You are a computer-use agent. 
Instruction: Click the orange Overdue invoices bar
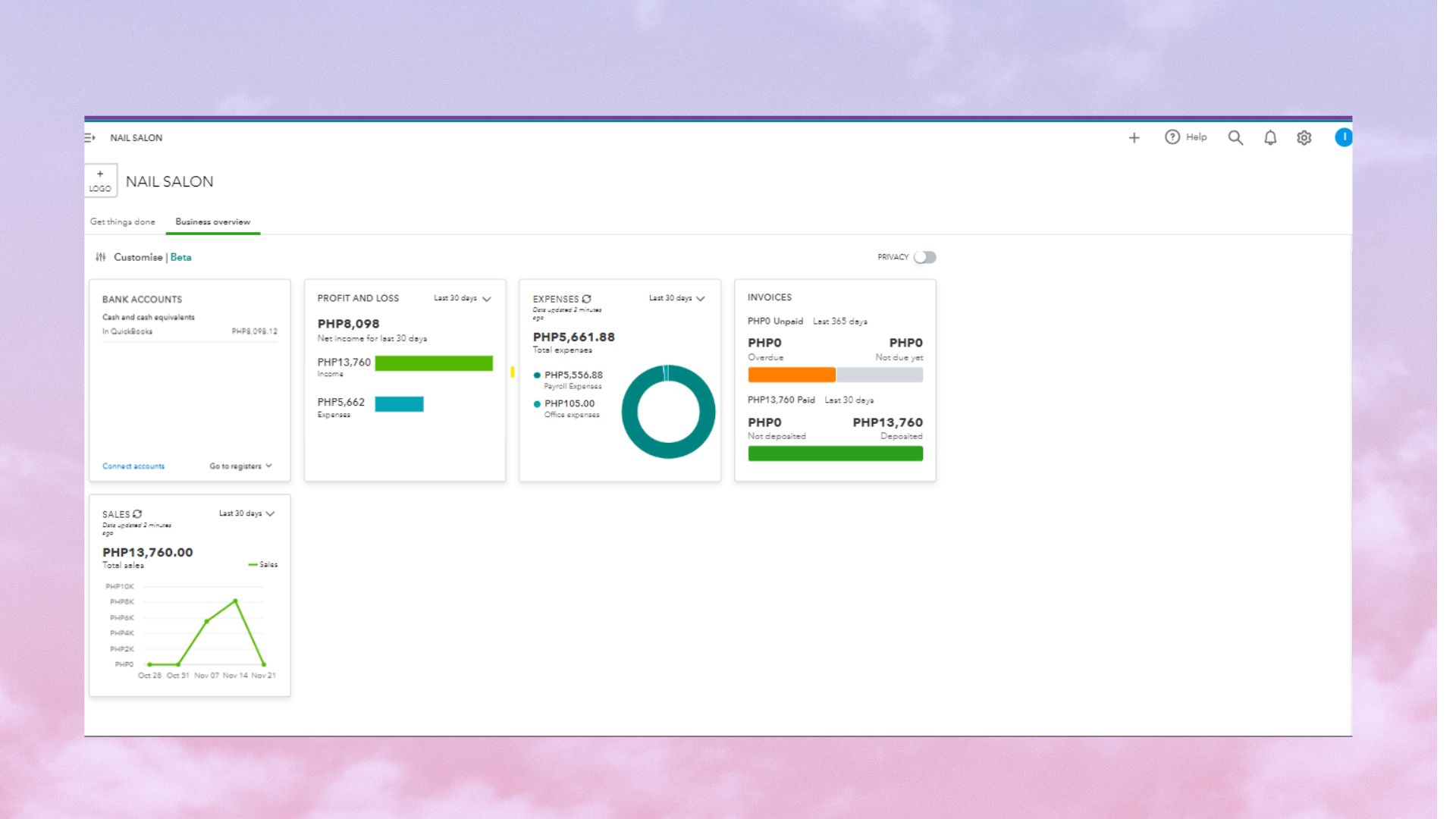(791, 375)
